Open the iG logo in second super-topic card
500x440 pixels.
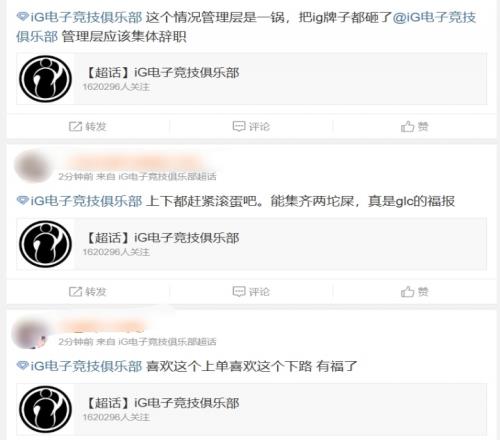pyautogui.click(x=46, y=244)
